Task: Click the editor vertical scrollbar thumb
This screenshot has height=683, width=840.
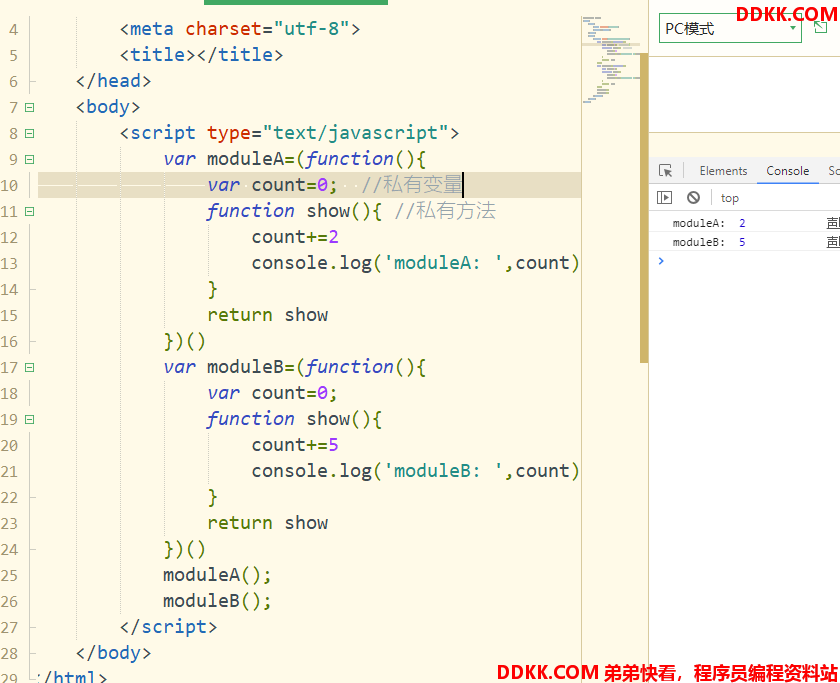Action: (x=644, y=208)
